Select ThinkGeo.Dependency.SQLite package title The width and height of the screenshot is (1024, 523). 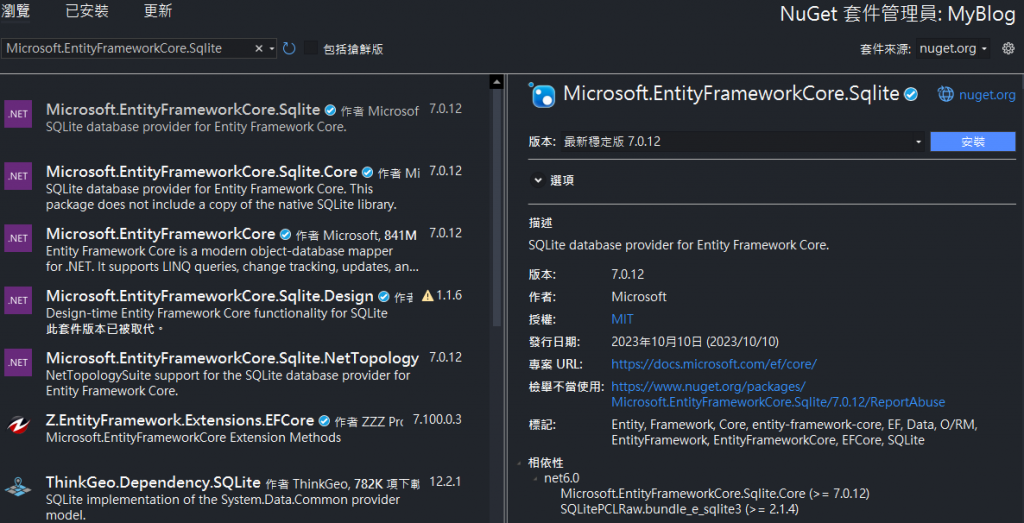pyautogui.click(x=153, y=483)
